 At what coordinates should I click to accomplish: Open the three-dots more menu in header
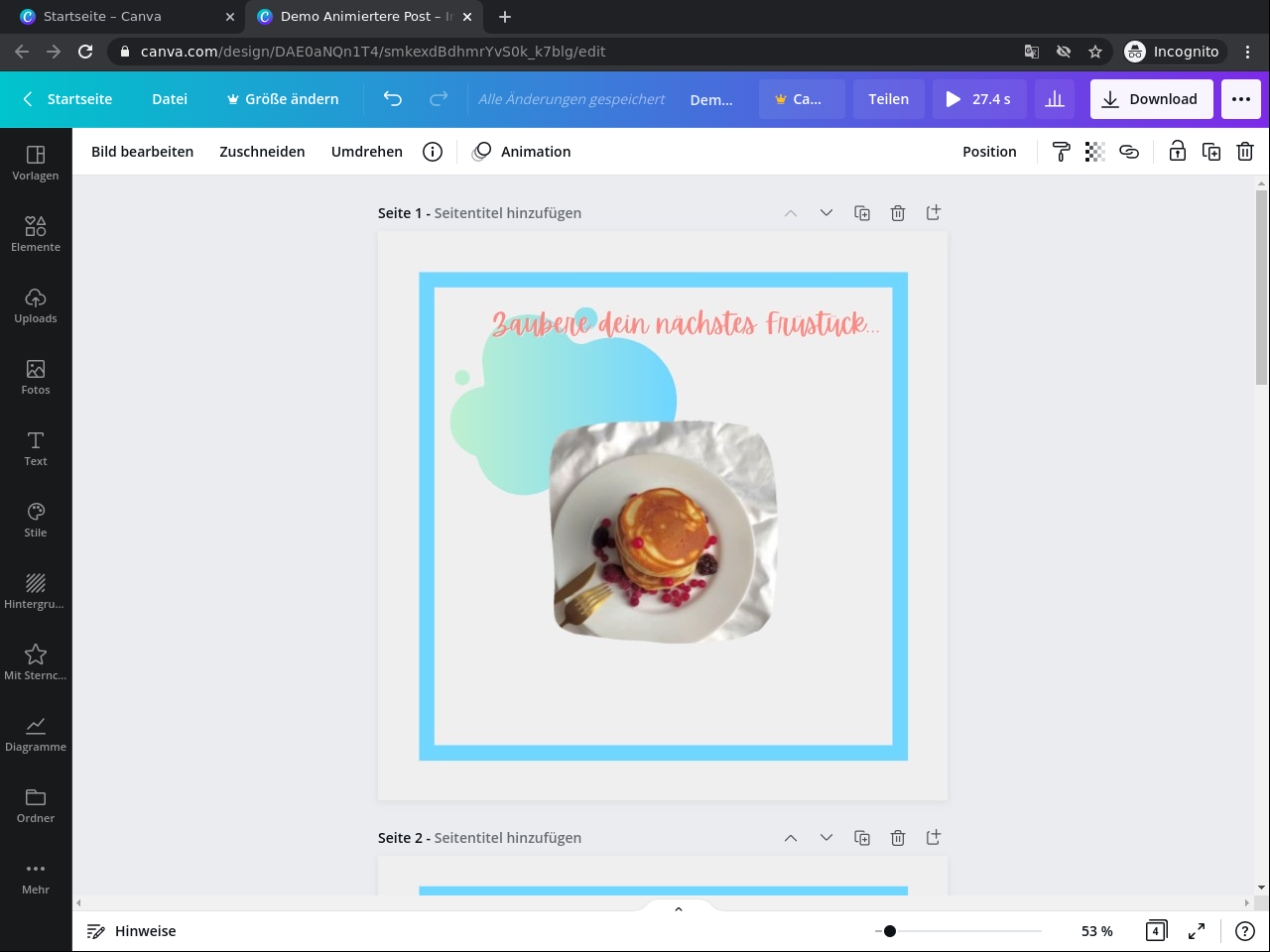[x=1241, y=99]
